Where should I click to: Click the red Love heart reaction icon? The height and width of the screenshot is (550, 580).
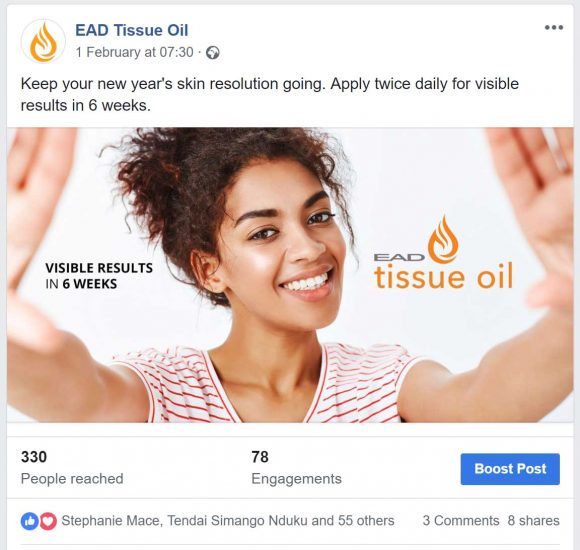48,521
